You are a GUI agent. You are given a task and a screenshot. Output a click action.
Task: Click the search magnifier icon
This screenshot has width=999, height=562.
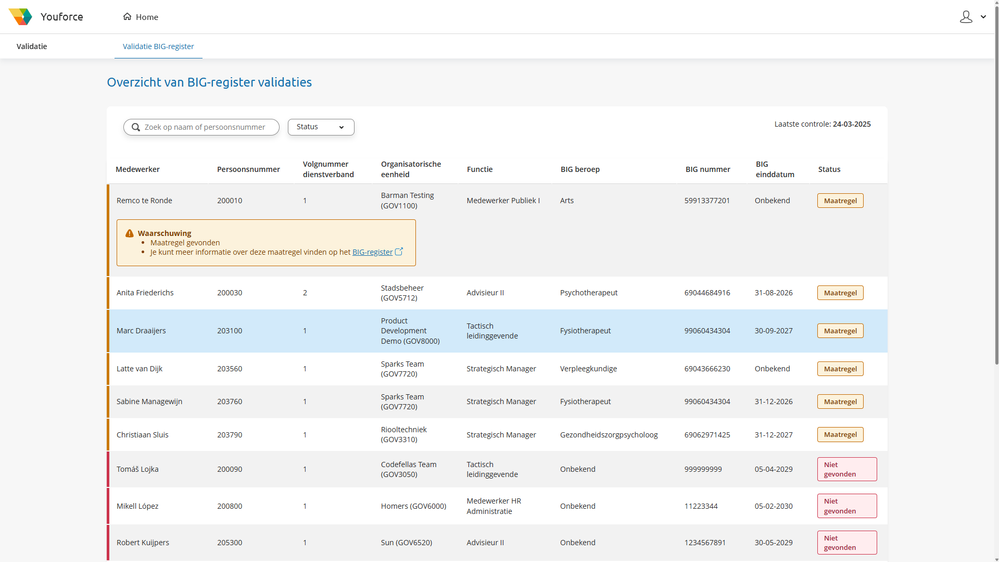136,128
